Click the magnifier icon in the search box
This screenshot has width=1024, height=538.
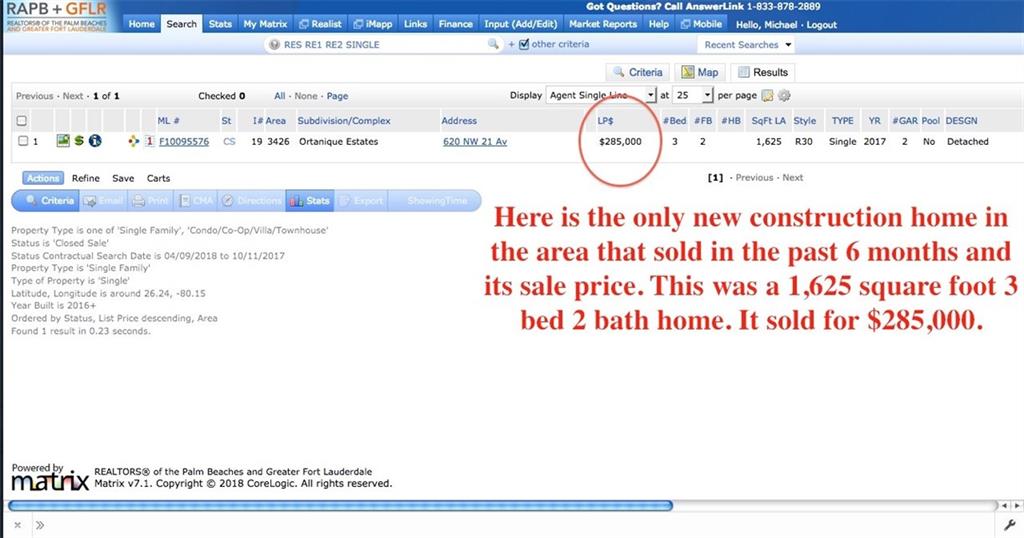tap(493, 45)
